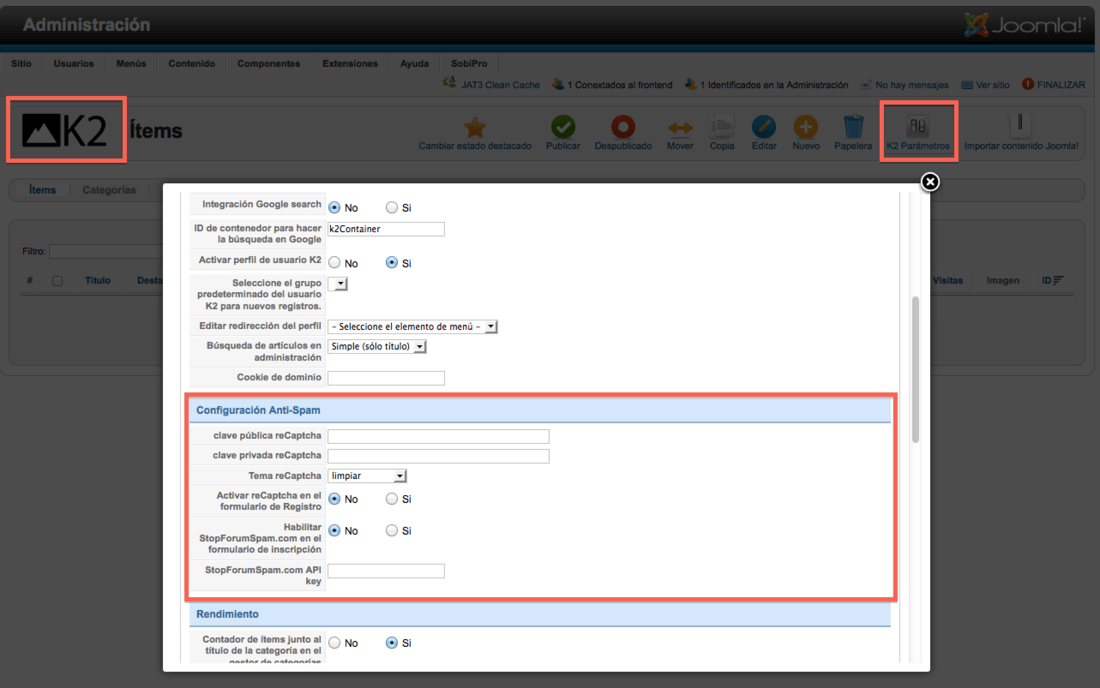Click Importar contenido Joomla! icon
Screen dimensions: 1100x688
tap(1020, 126)
